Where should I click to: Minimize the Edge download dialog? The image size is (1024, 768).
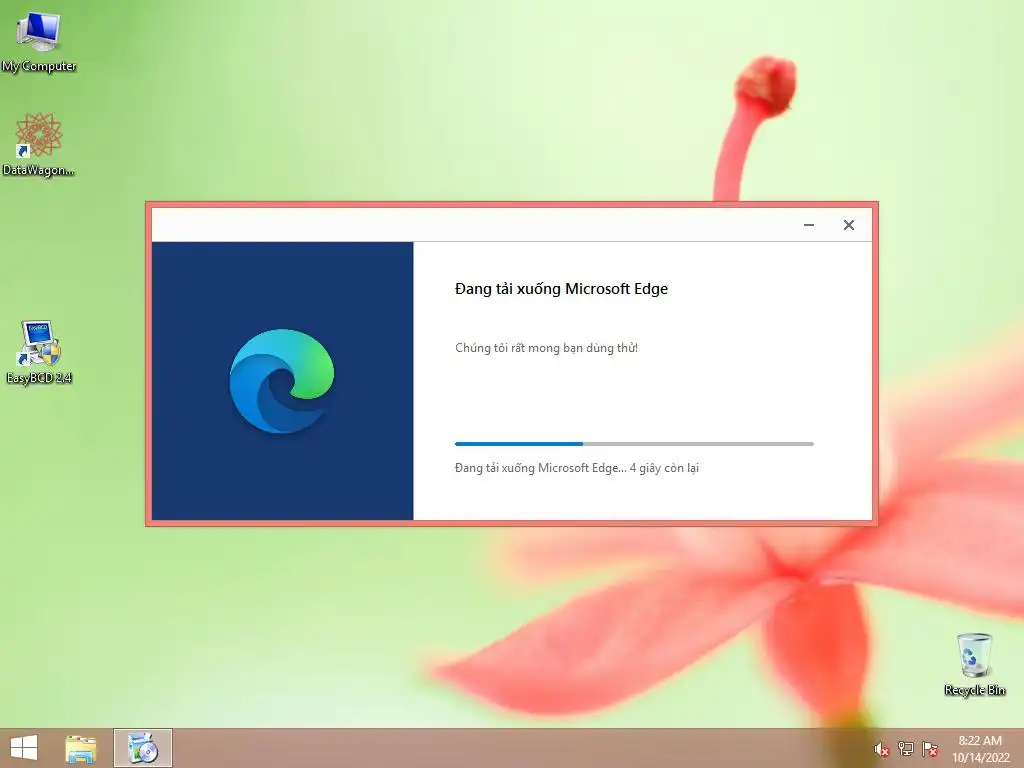click(x=808, y=225)
